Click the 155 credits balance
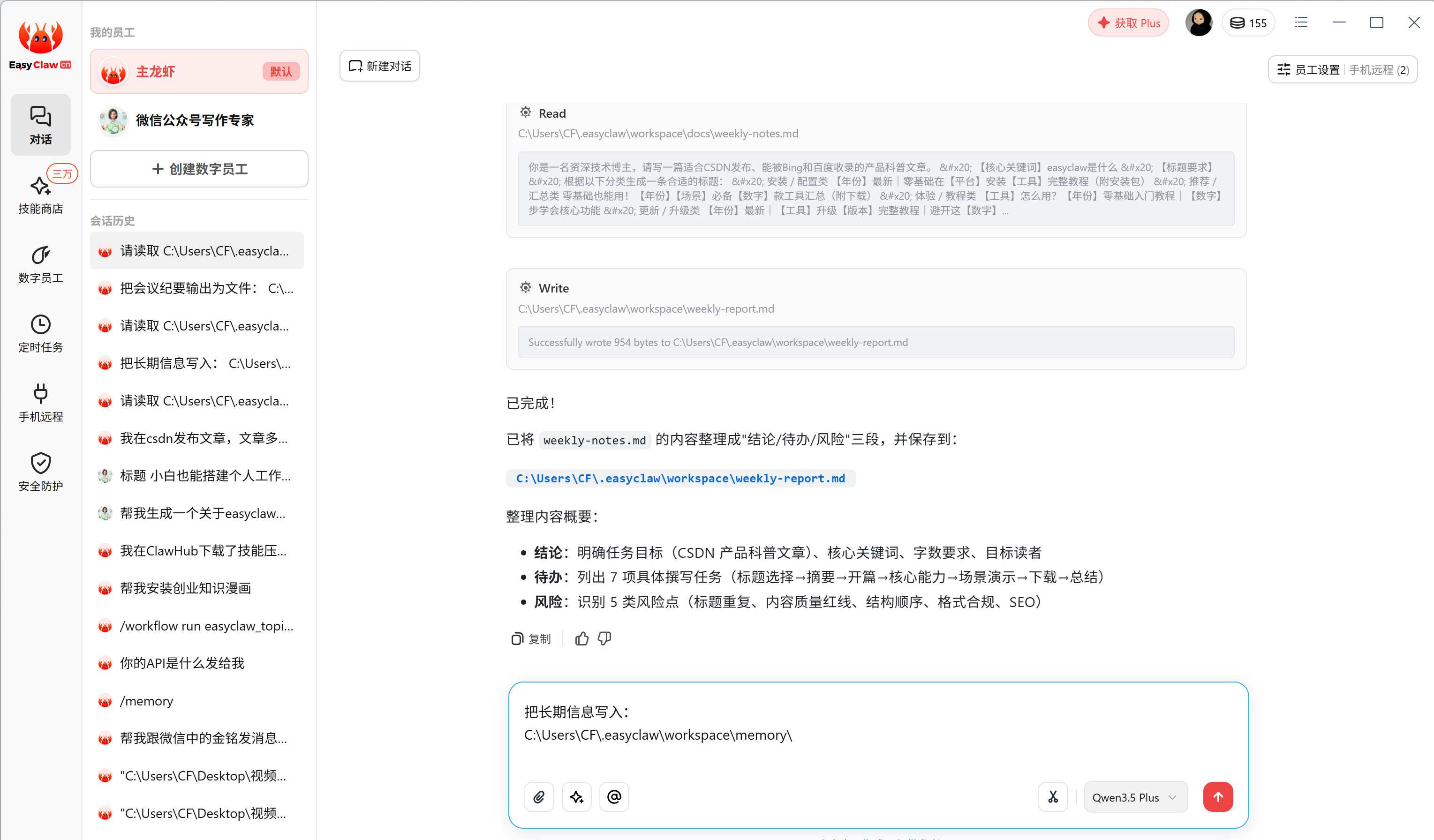Viewport: 1434px width, 840px height. 1248,23
